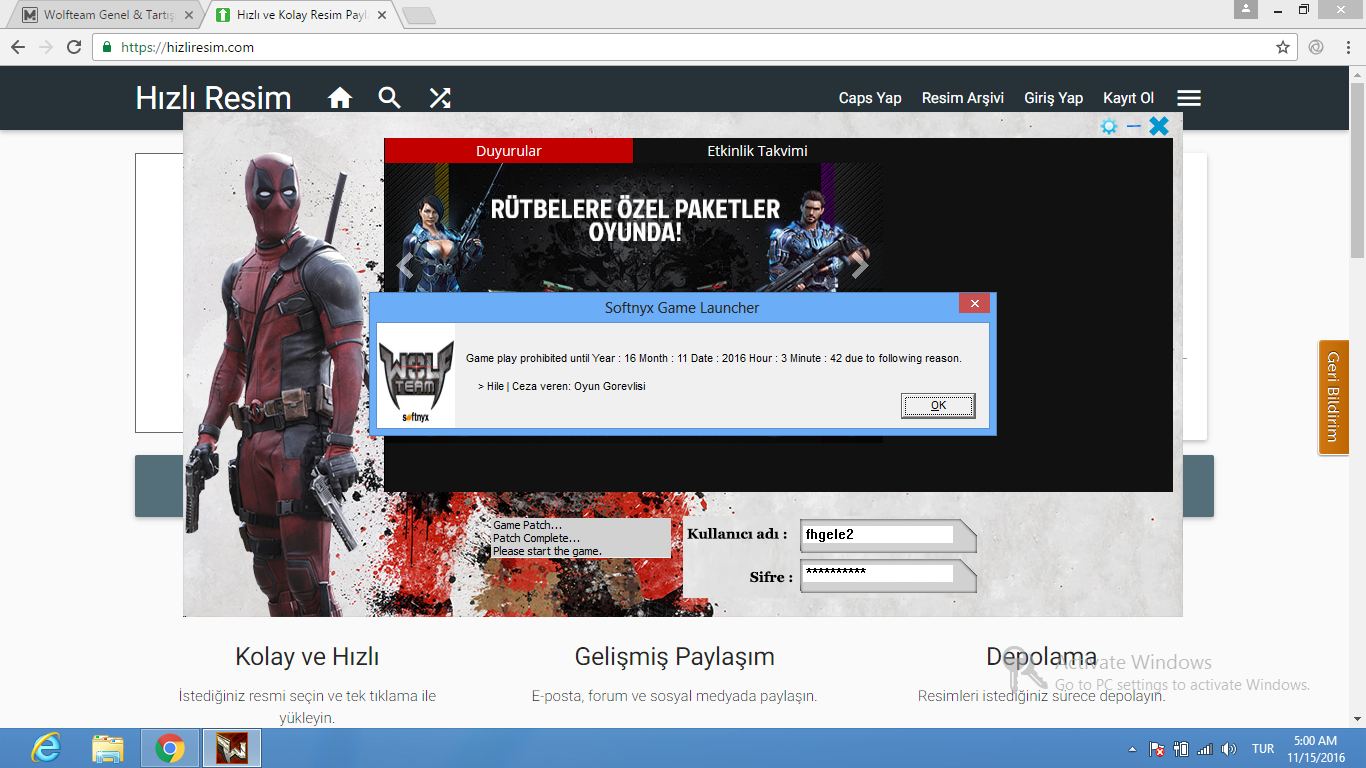Click the Wolfteam logo in dialog
The width and height of the screenshot is (1366, 768).
pos(415,375)
